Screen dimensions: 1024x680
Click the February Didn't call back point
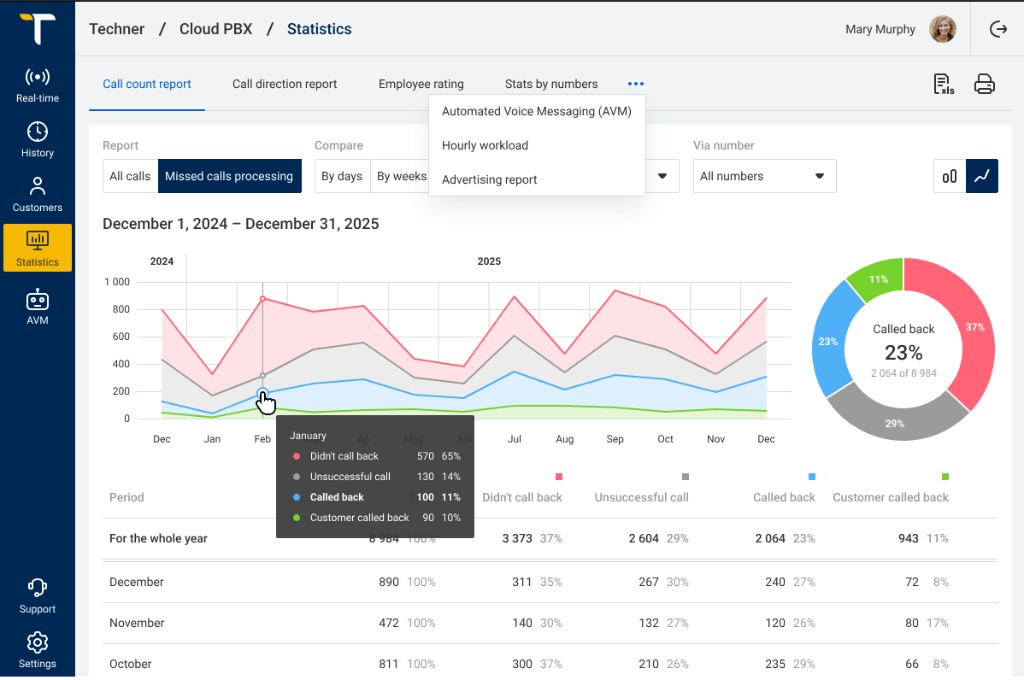click(x=263, y=299)
